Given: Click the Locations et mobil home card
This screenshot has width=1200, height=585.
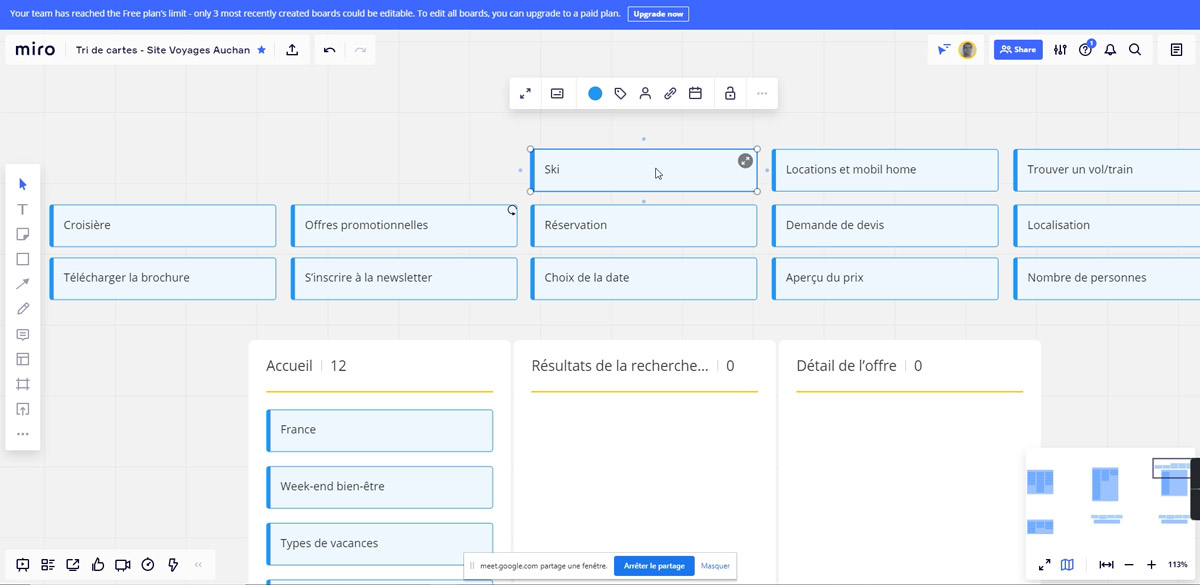Looking at the screenshot, I should tap(885, 170).
